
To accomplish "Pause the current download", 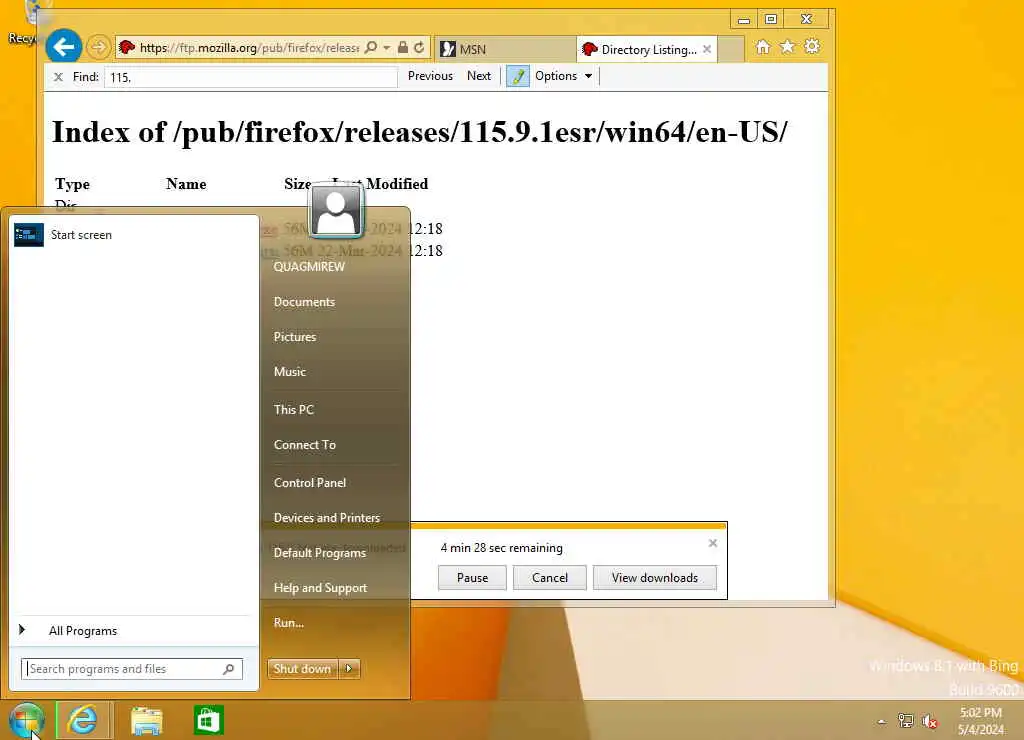I will coord(472,577).
